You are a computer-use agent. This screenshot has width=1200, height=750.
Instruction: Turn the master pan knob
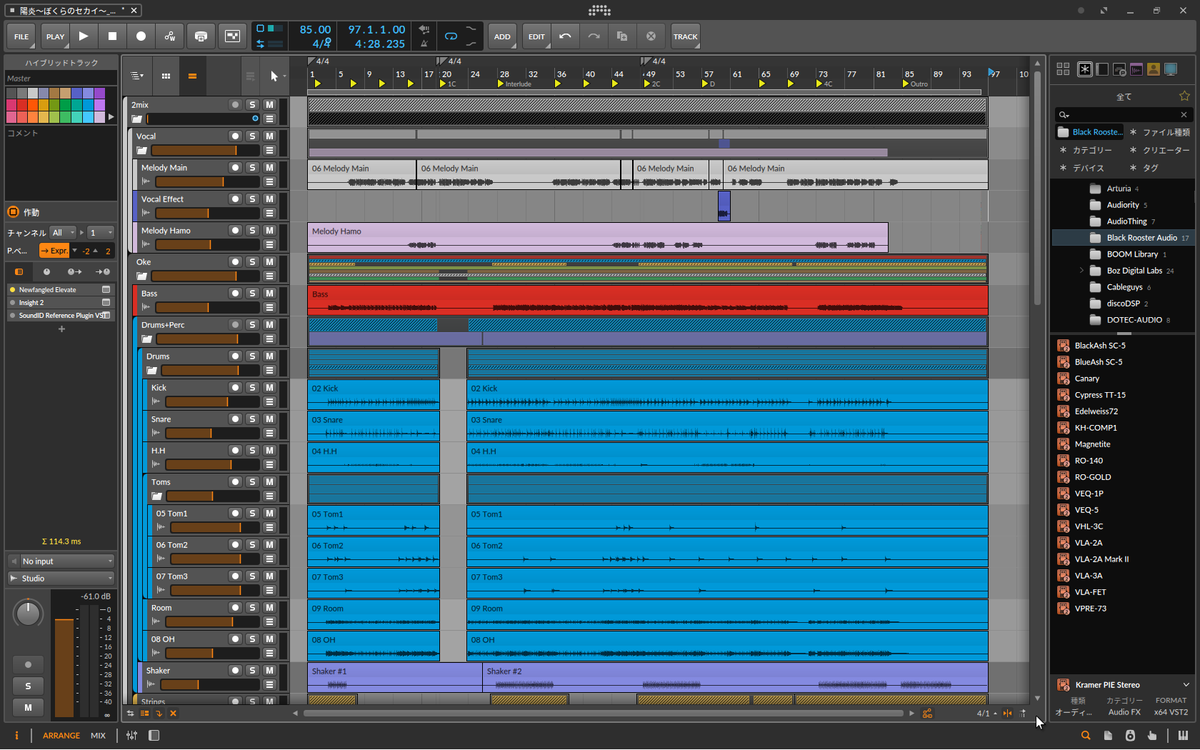click(28, 611)
